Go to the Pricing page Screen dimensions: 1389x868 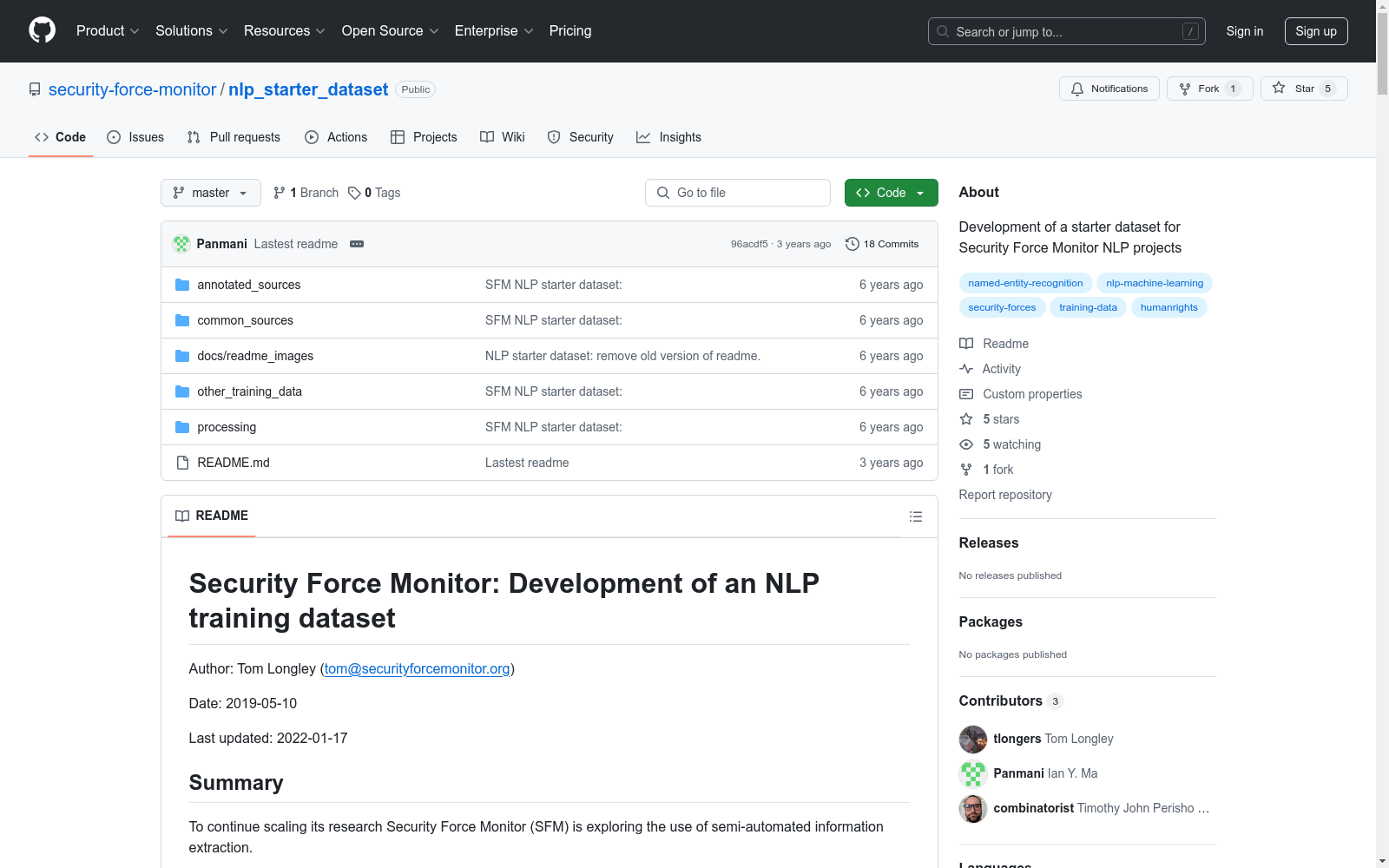pyautogui.click(x=570, y=30)
